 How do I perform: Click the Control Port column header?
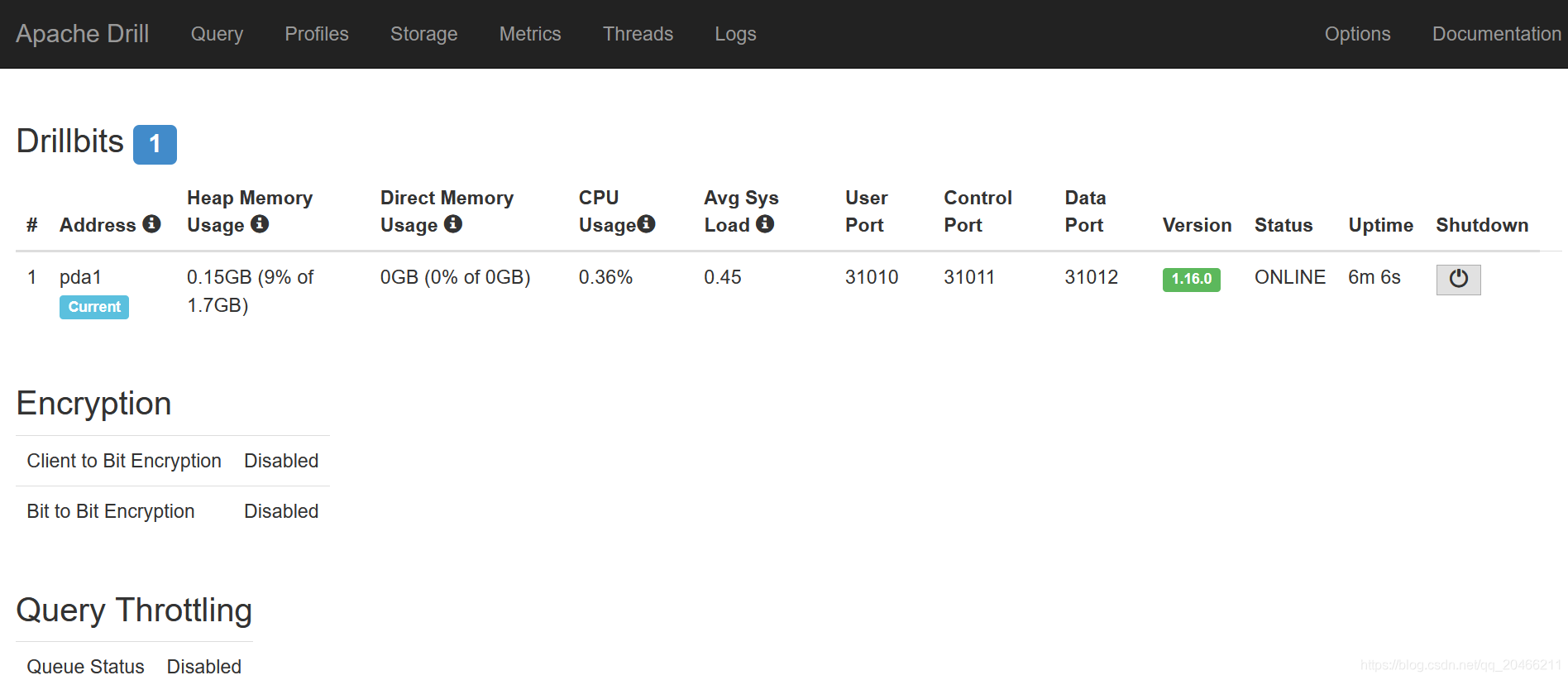[978, 211]
